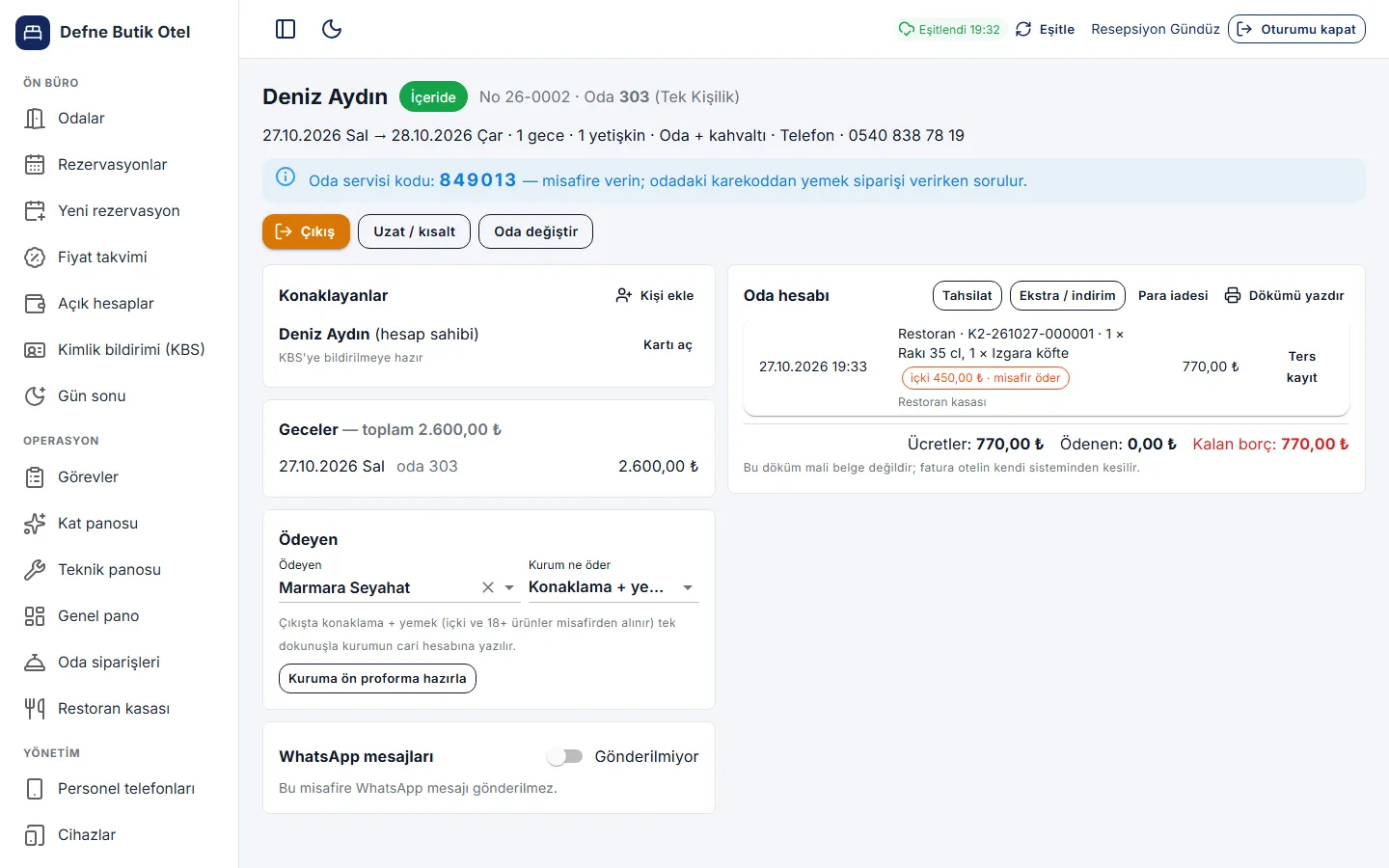This screenshot has width=1389, height=868.
Task: Click the Personel telefonları phone icon
Action: tap(35, 789)
